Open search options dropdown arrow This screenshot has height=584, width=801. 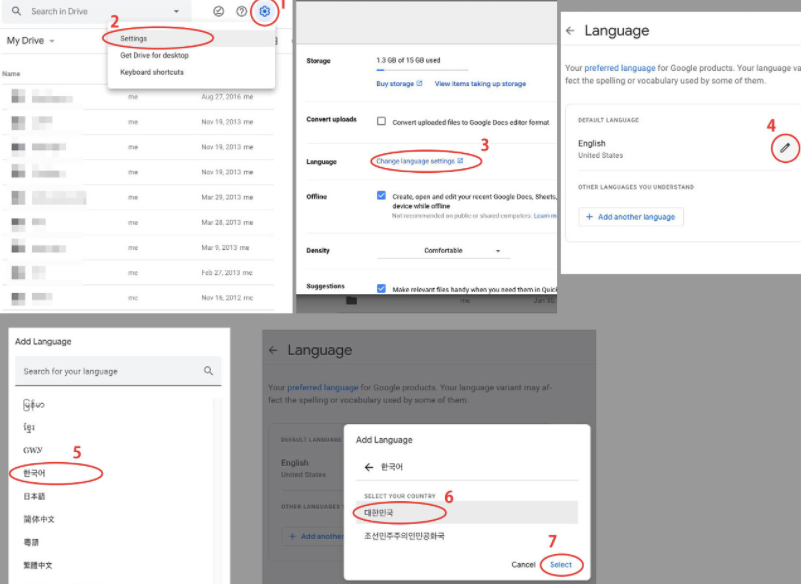pos(176,11)
